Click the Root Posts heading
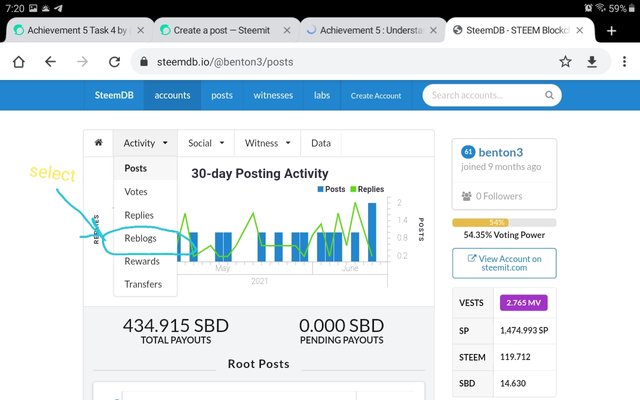The width and height of the screenshot is (640, 400). coord(259,364)
